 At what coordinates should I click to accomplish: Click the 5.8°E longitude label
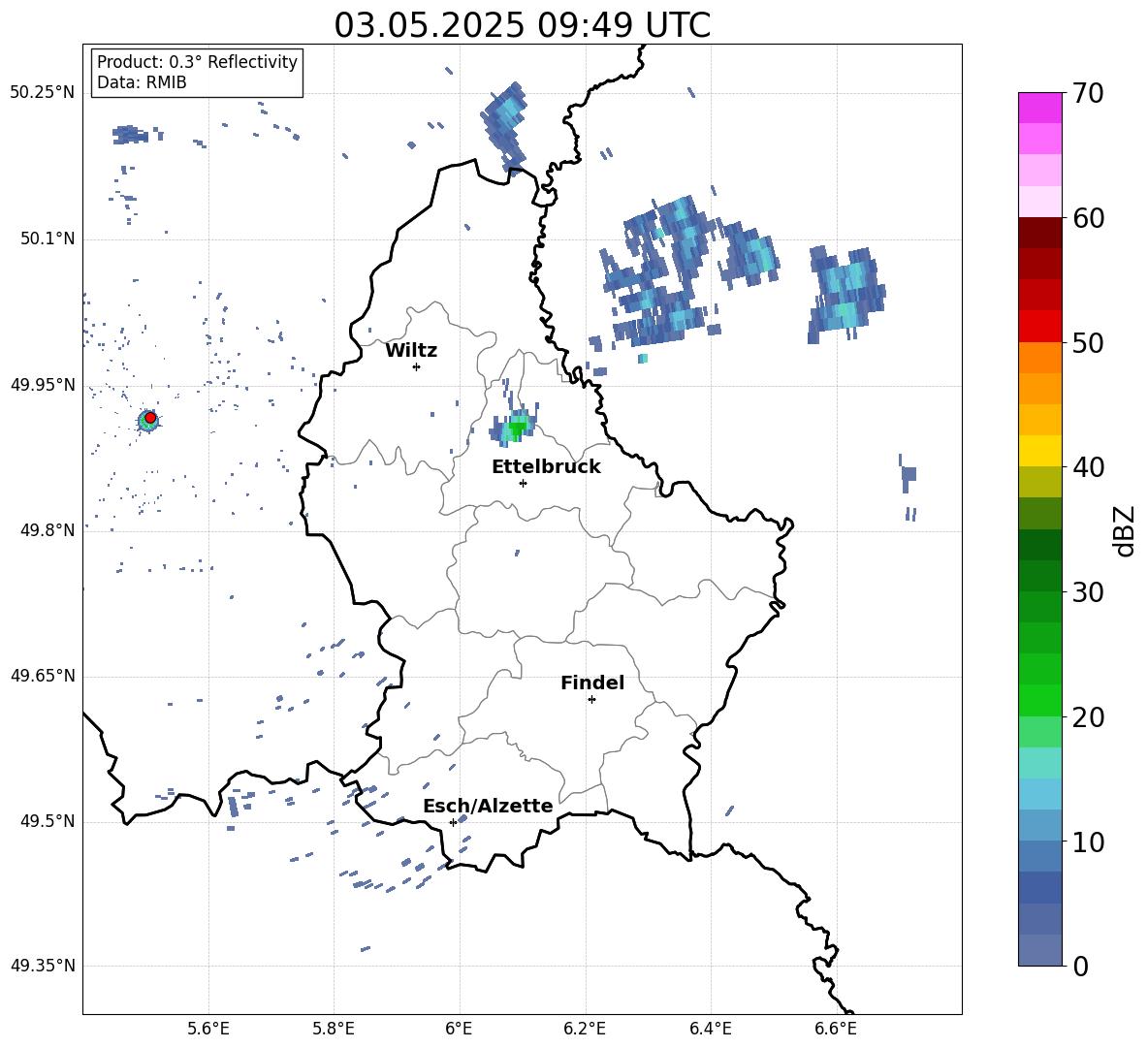tap(334, 1029)
